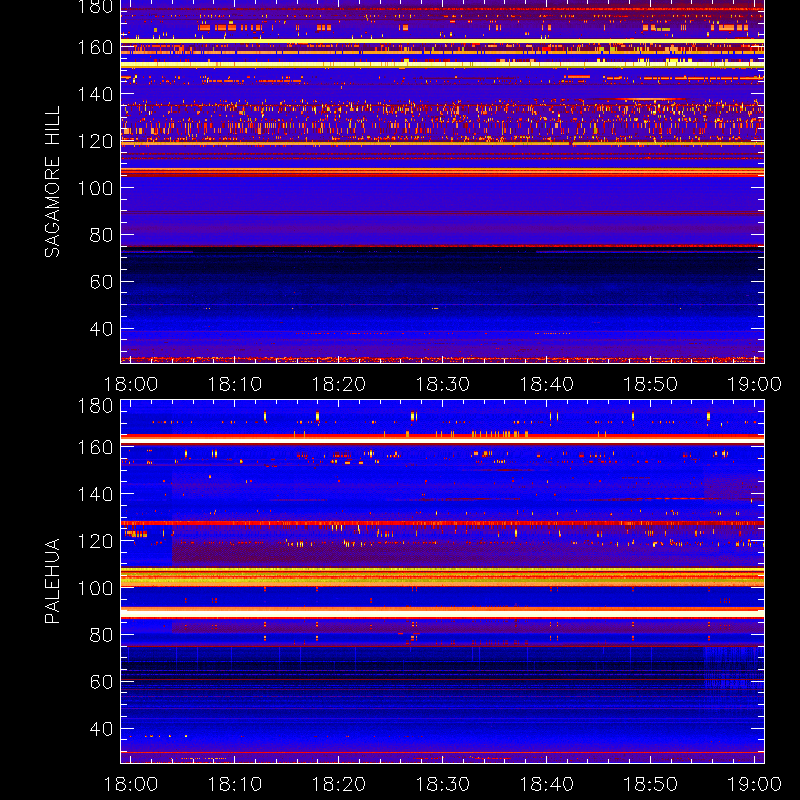Image resolution: width=800 pixels, height=800 pixels.
Task: Click the 18:00 time label below Palehua plot
Action: pyautogui.click(x=131, y=784)
